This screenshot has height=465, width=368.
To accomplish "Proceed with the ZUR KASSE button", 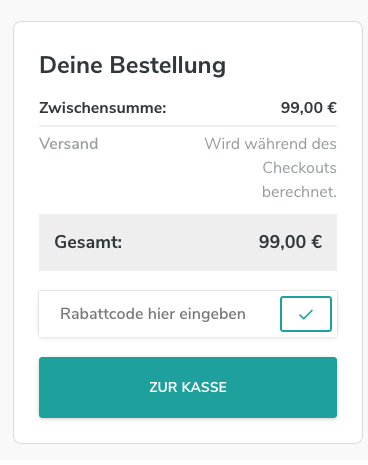I will click(188, 387).
